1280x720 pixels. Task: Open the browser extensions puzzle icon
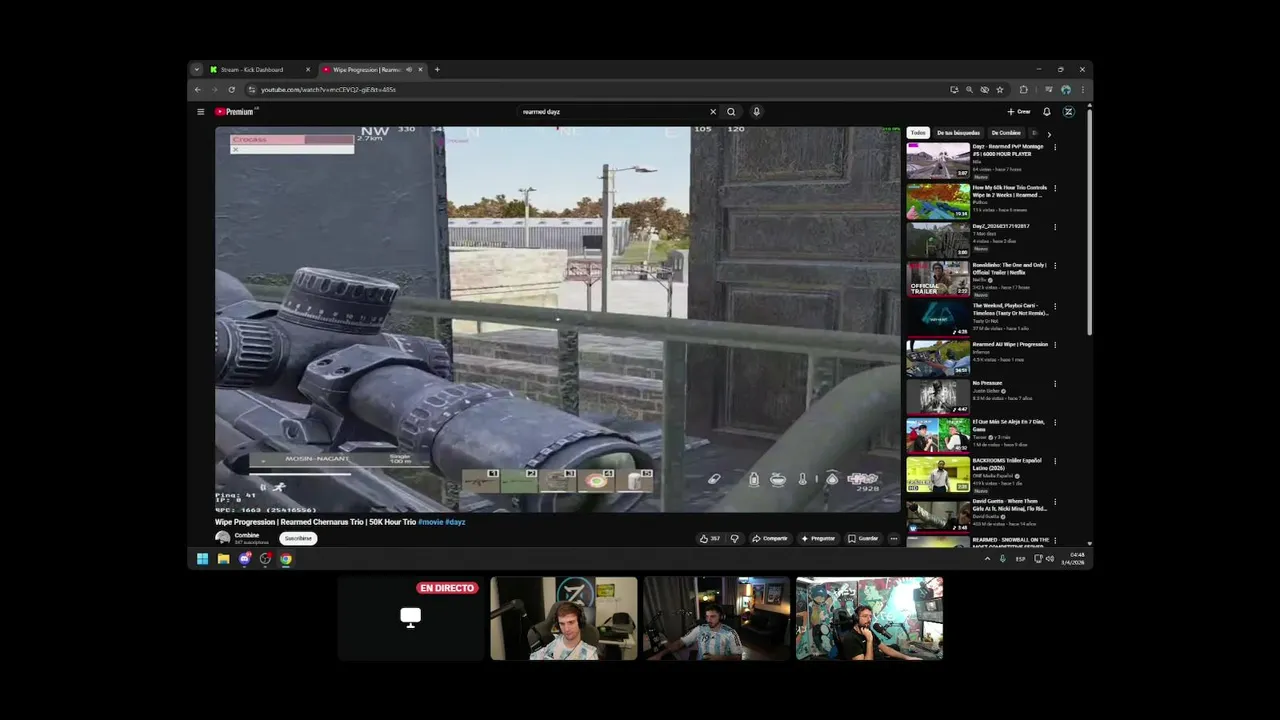[x=1023, y=89]
